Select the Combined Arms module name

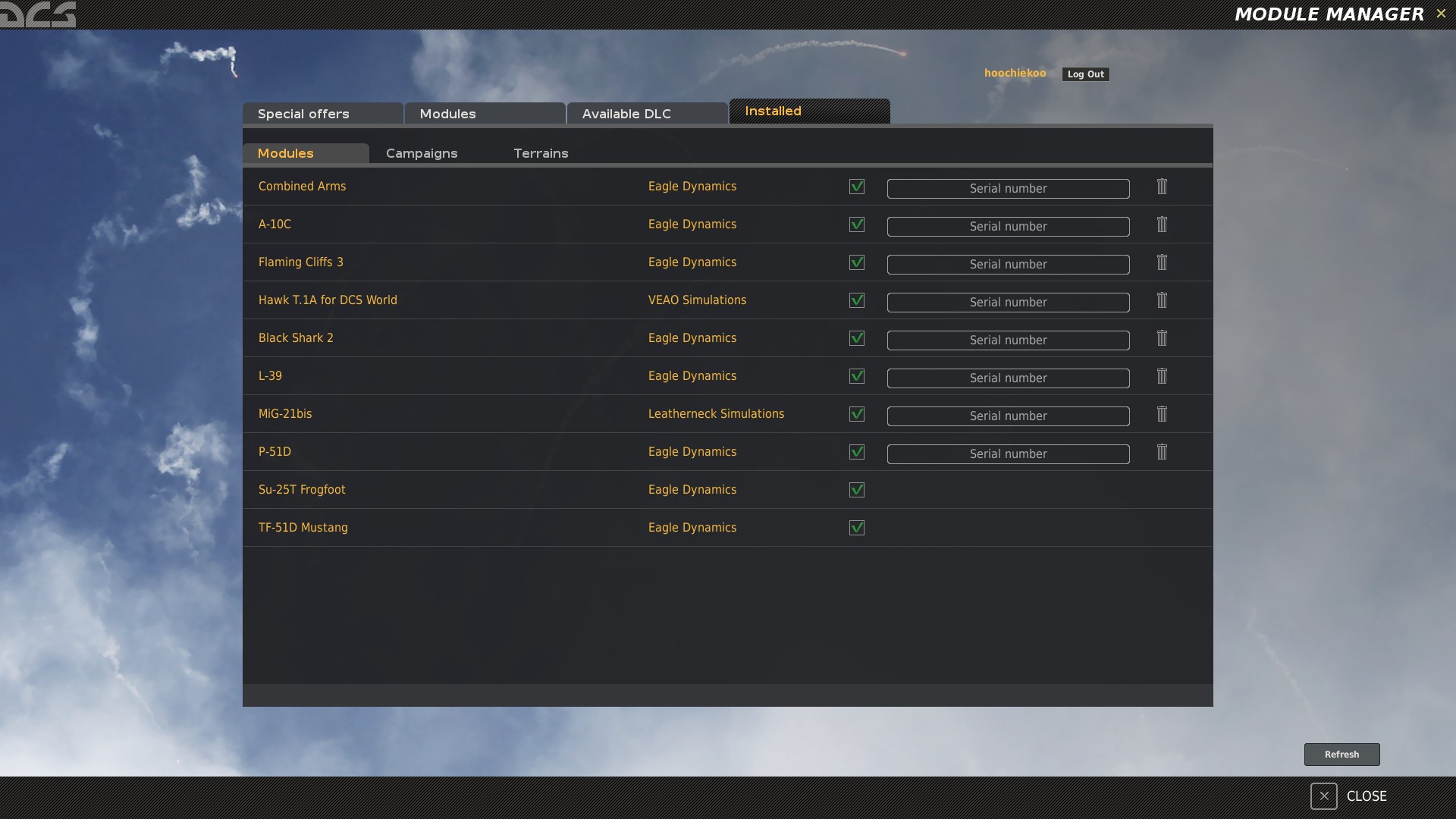[302, 187]
